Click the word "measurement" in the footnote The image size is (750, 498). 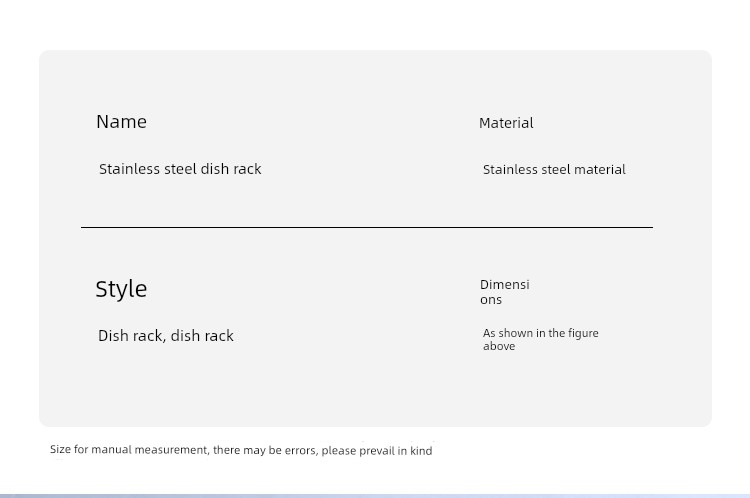172,450
